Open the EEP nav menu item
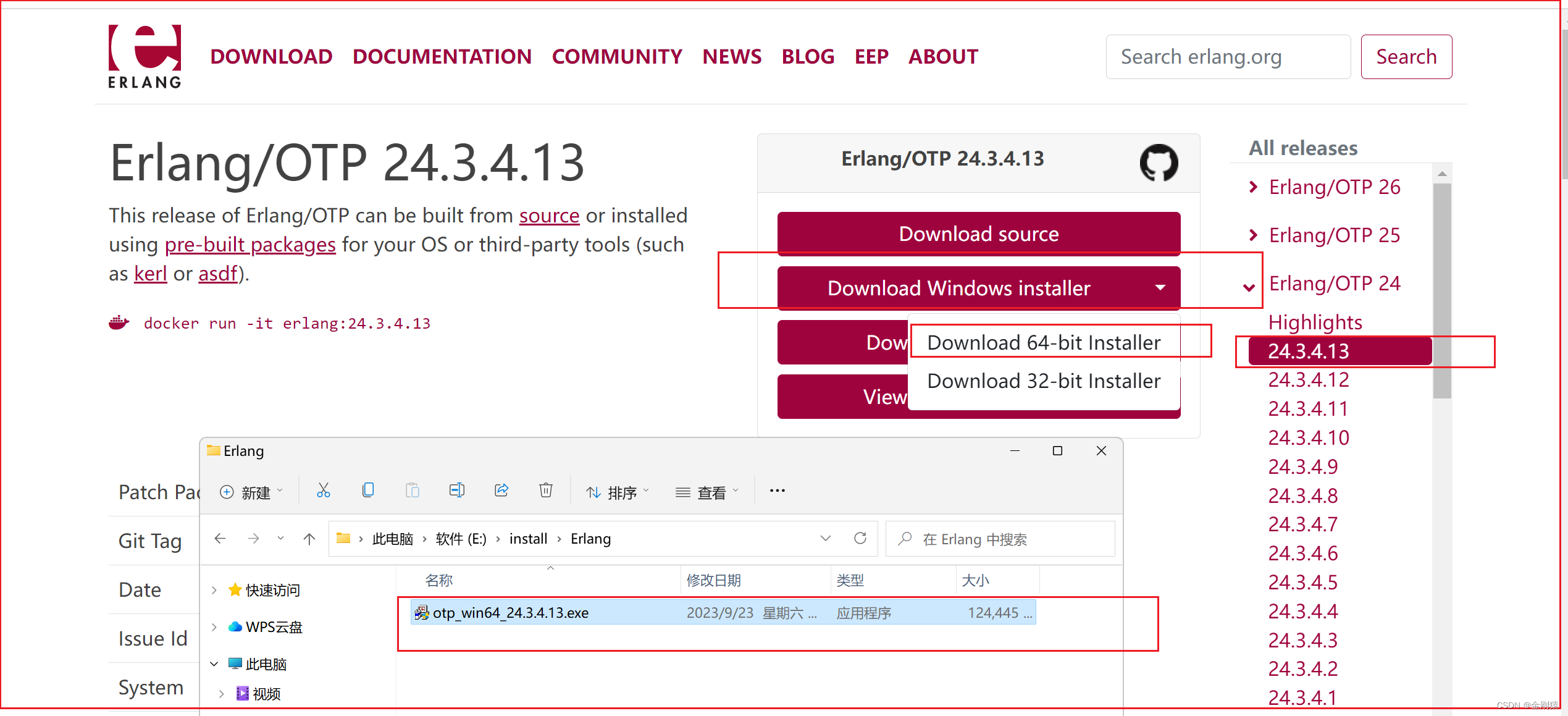 [871, 57]
